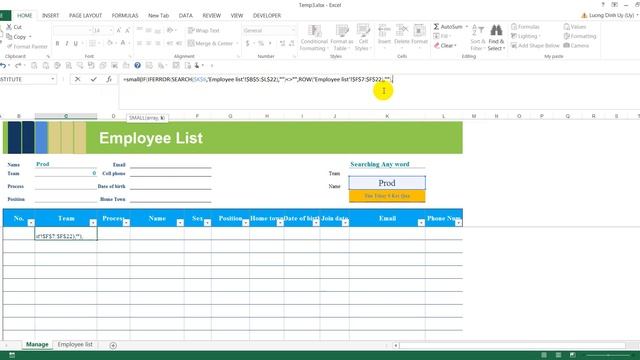Open the Name Box dropdown arrow
Screen dimensions: 640x360
(x=53, y=79)
